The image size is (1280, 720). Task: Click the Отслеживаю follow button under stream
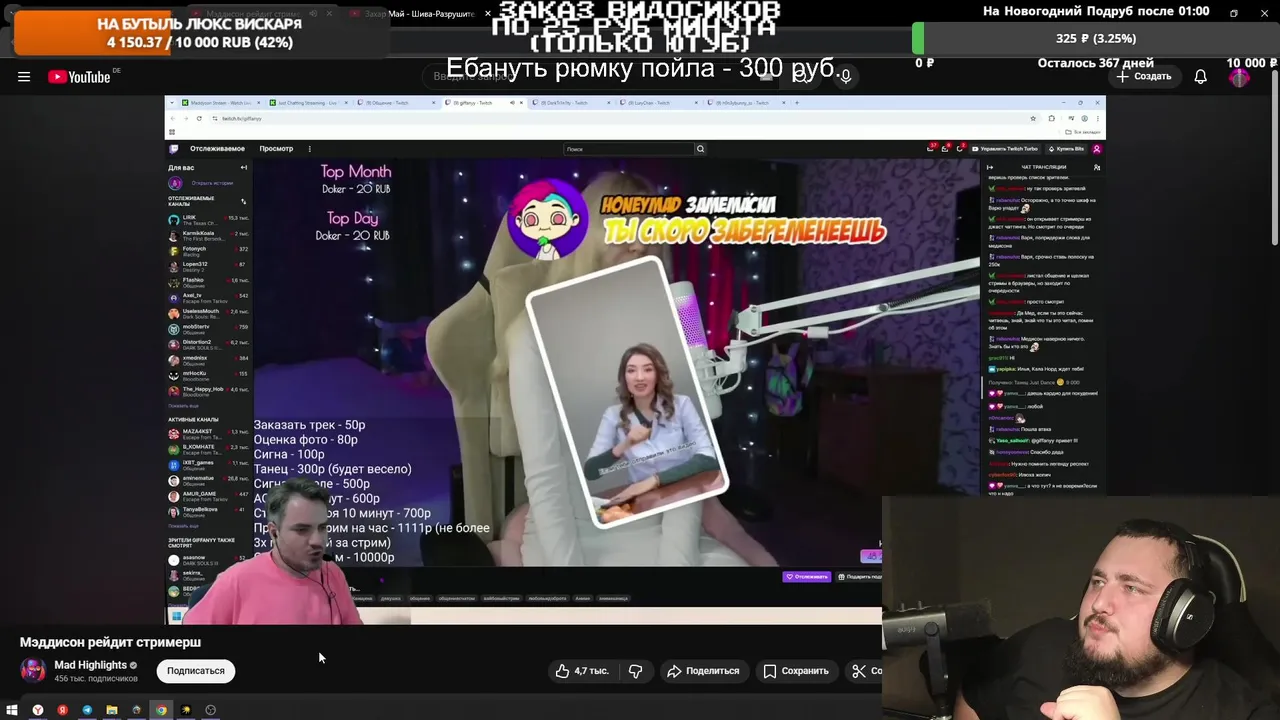[x=807, y=577]
